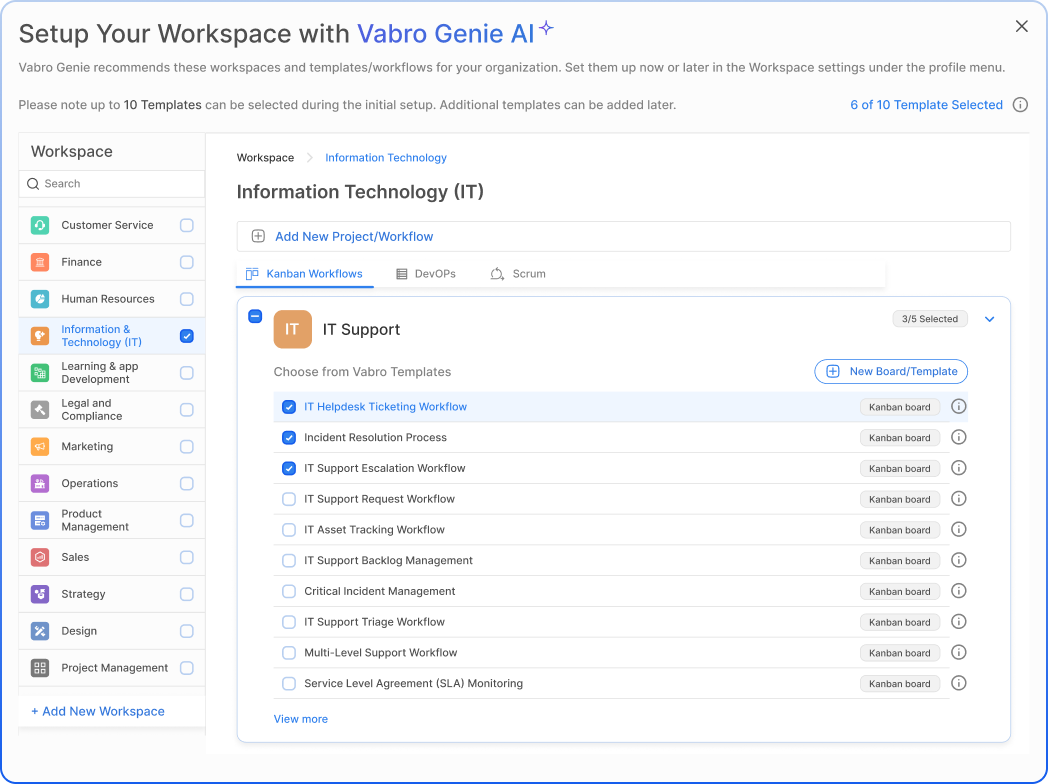The height and width of the screenshot is (784, 1048).
Task: Switch to the Scrum tab
Action: point(518,274)
